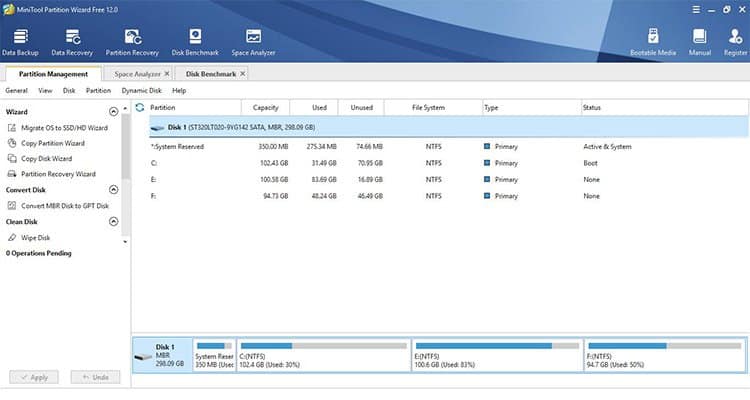The width and height of the screenshot is (750, 400).
Task: Switch to Partition Management tab
Action: click(53, 74)
